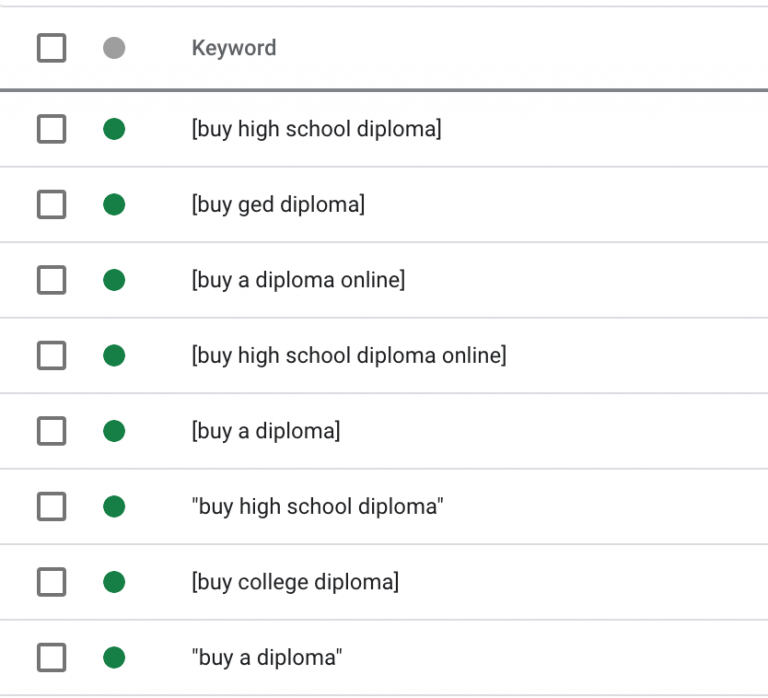The image size is (768, 698).
Task: Click the "buy a diploma" phrase keyword text
Action: point(267,658)
